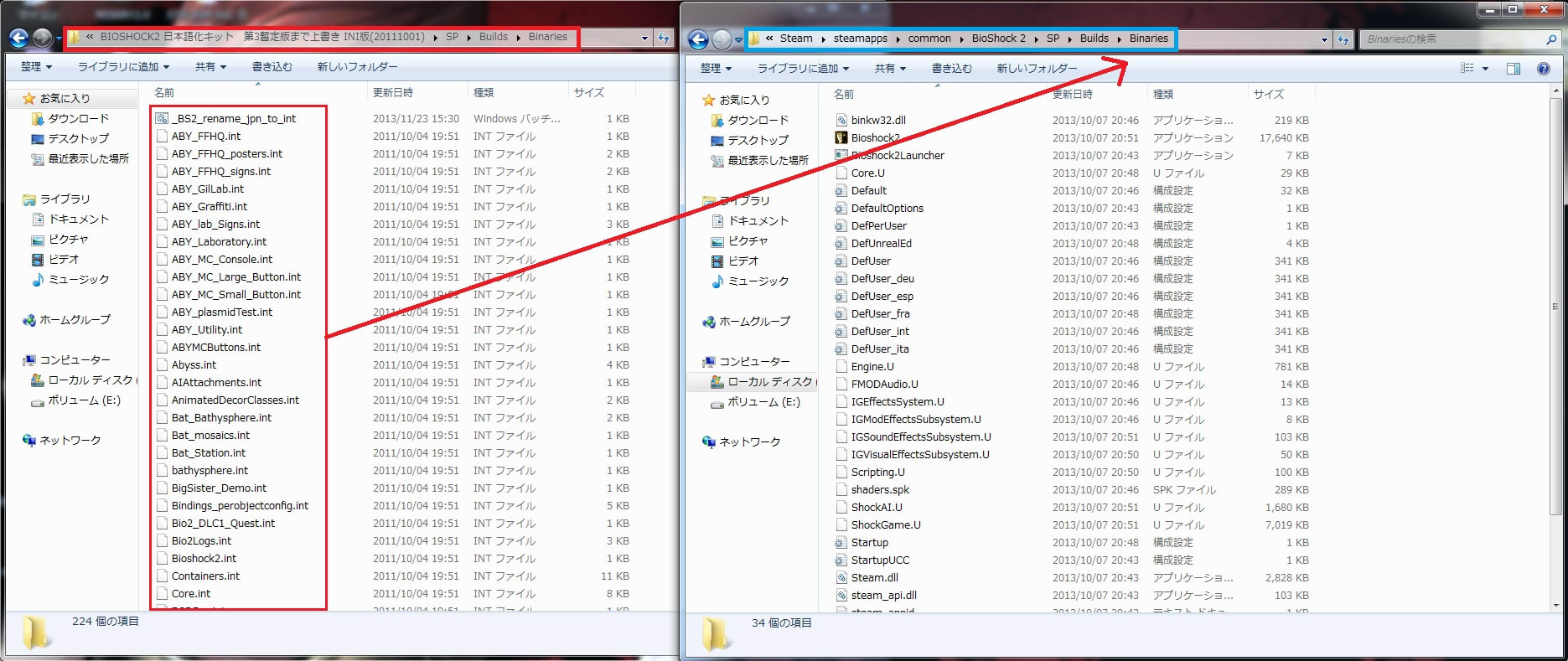This screenshot has width=1568, height=661.
Task: Open ライブラリに追加 menu in right window
Action: coord(804,69)
